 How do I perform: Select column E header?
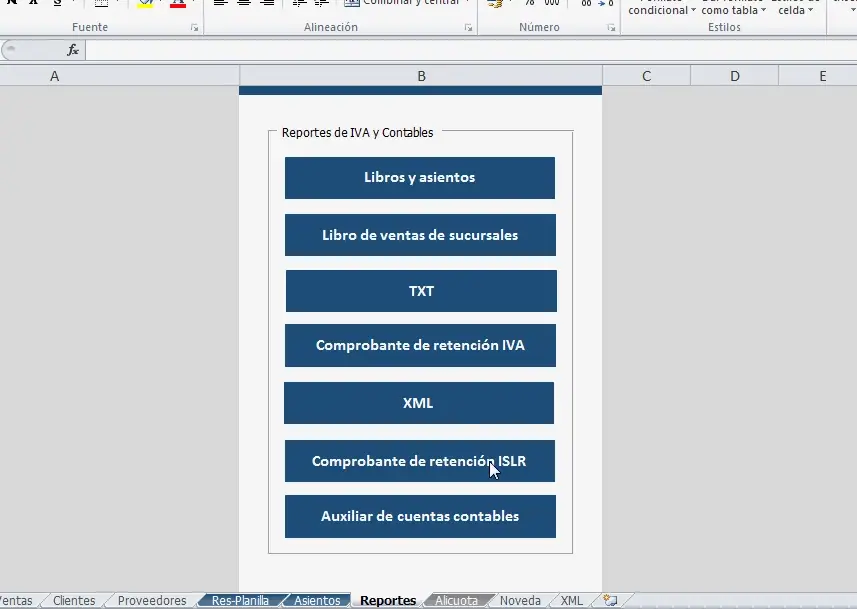point(818,76)
